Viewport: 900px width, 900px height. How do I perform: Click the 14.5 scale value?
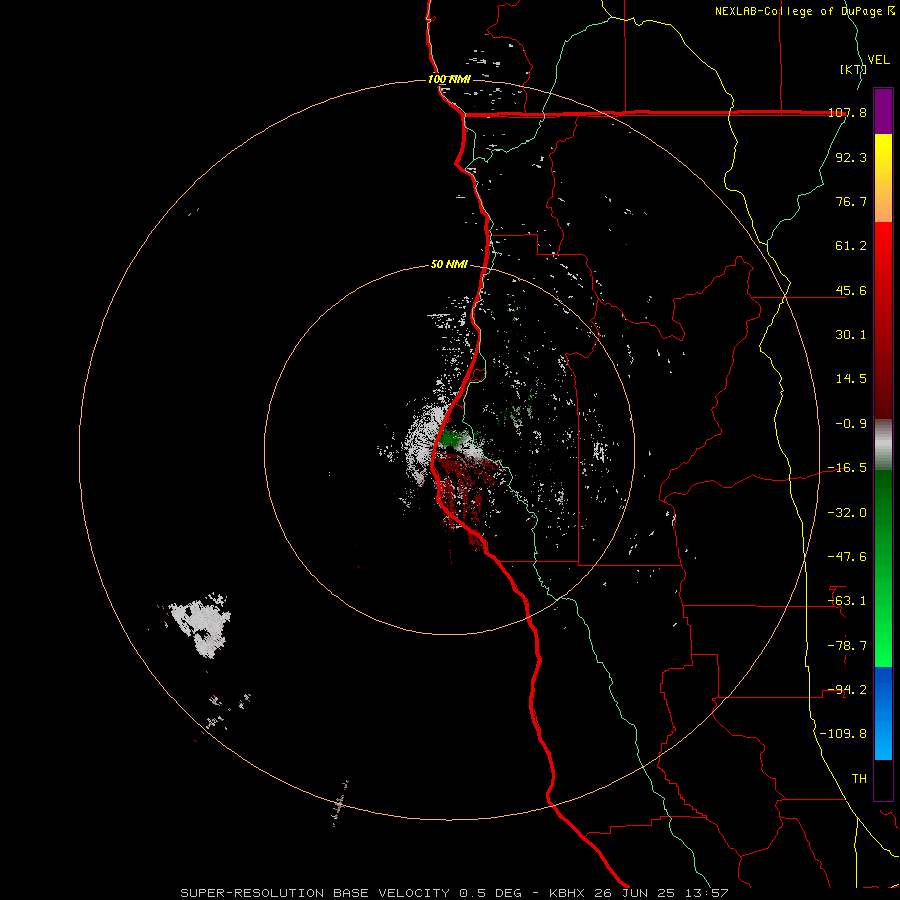851,379
